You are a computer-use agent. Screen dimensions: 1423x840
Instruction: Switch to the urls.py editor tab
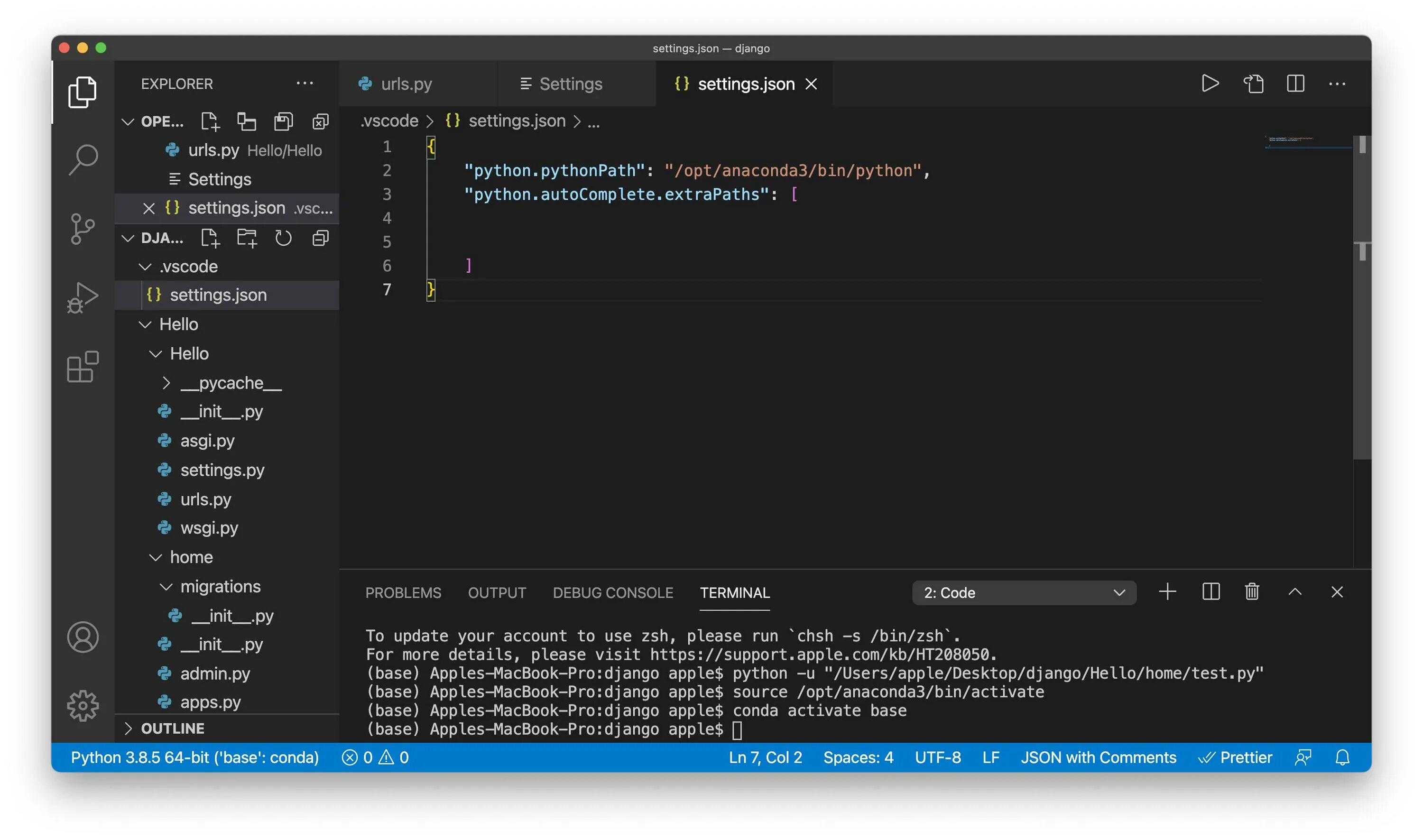tap(418, 84)
